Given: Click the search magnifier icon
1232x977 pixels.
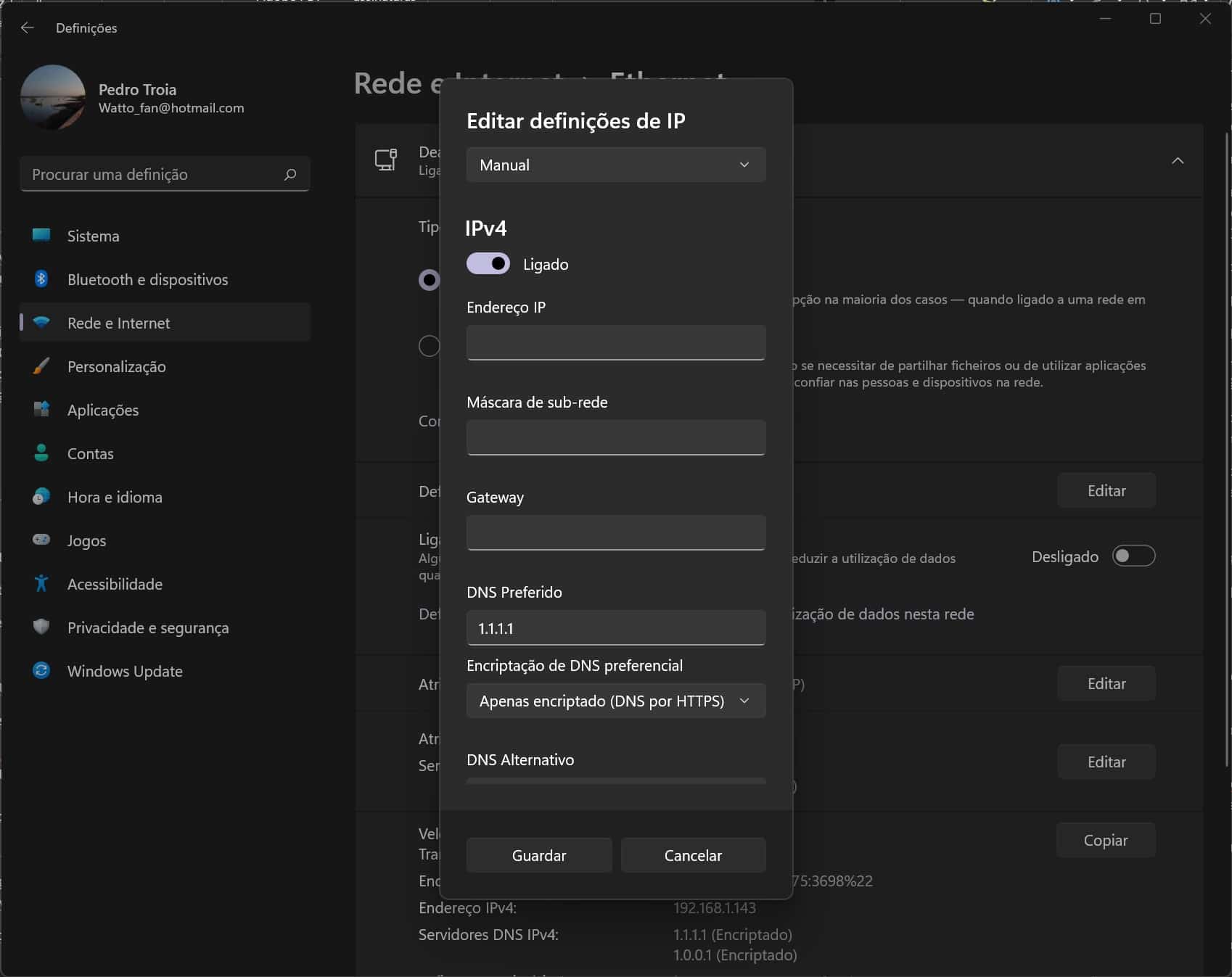Looking at the screenshot, I should click(290, 175).
